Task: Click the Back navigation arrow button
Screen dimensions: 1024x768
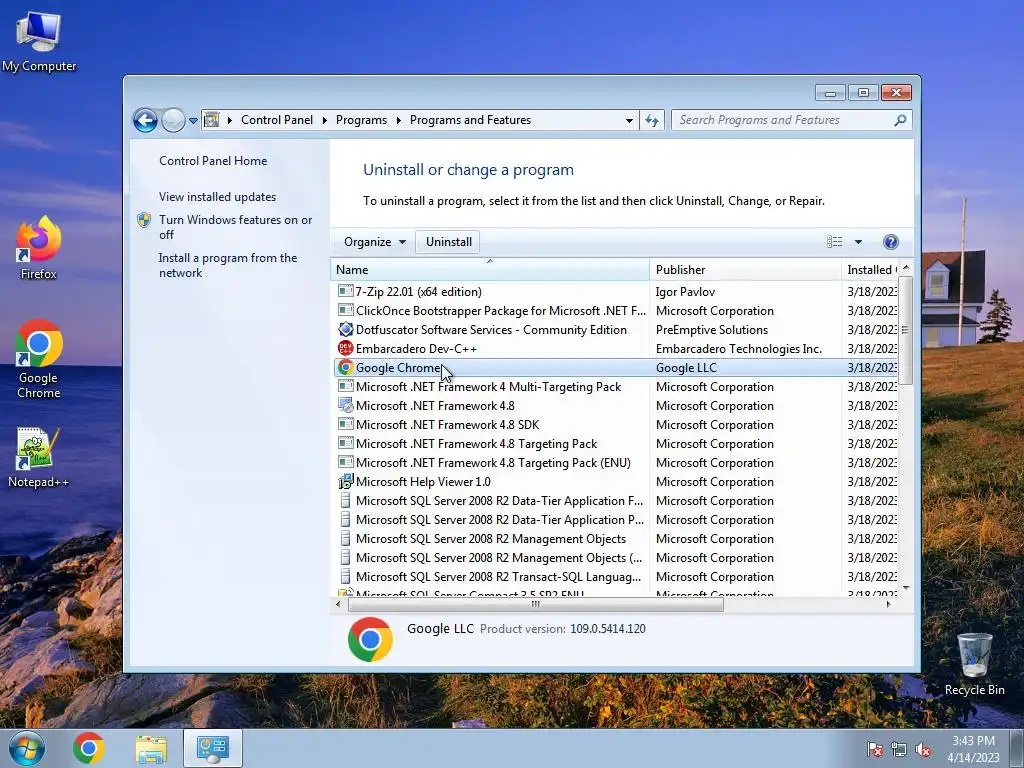Action: click(x=145, y=120)
